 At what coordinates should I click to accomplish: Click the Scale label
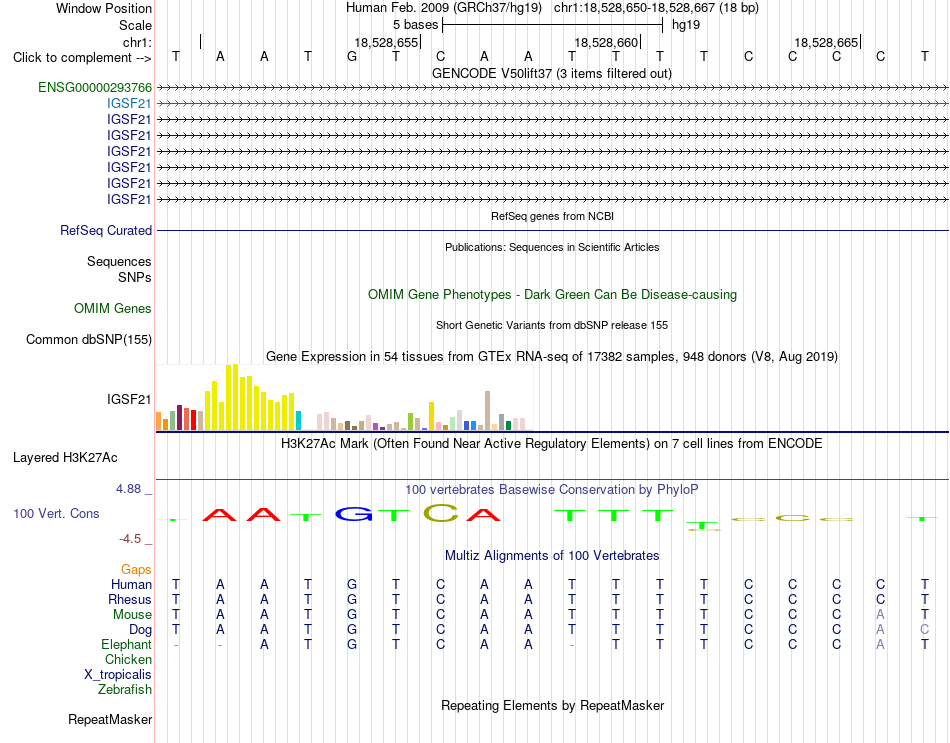point(135,25)
